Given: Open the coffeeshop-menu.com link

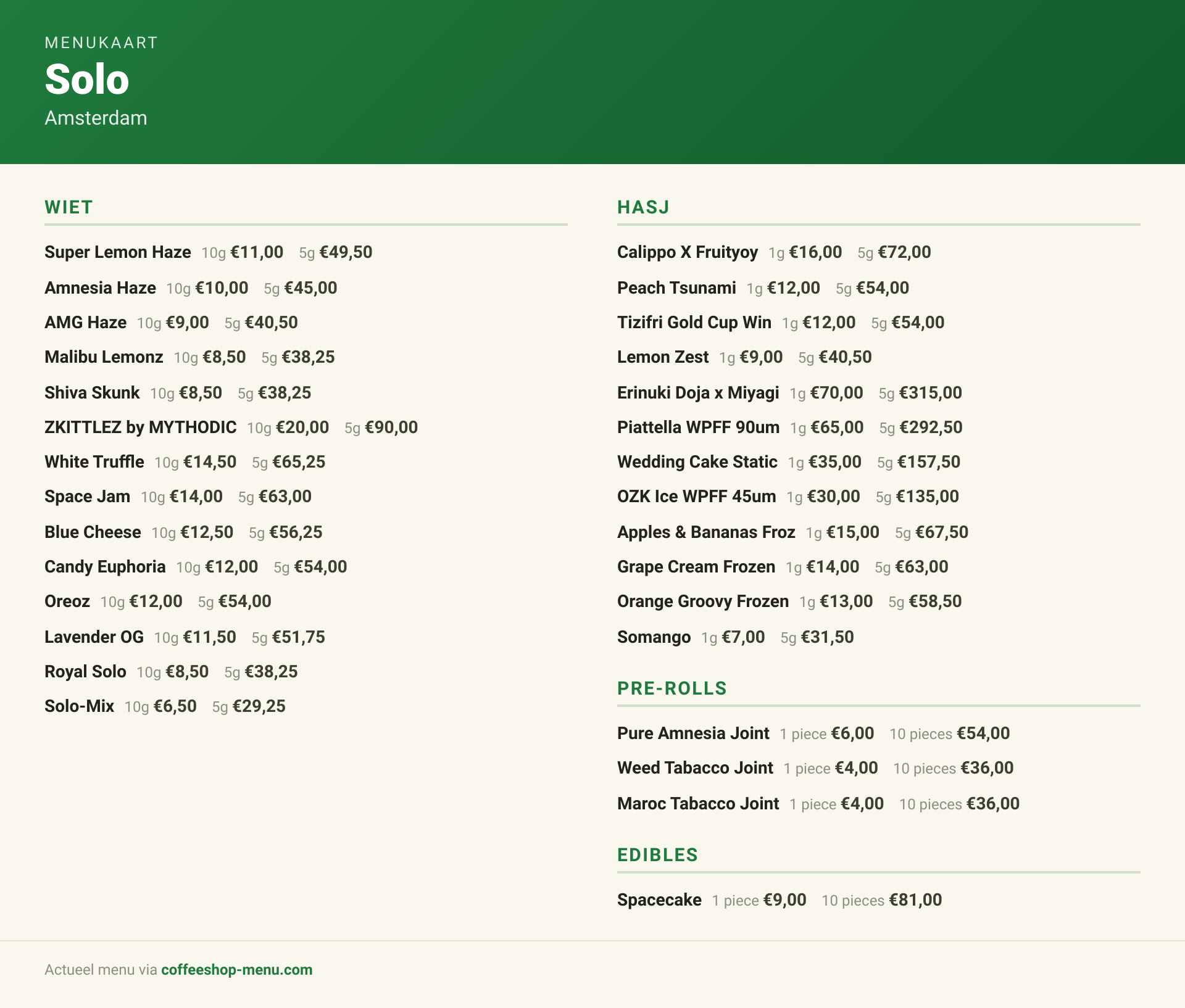Looking at the screenshot, I should (x=237, y=970).
